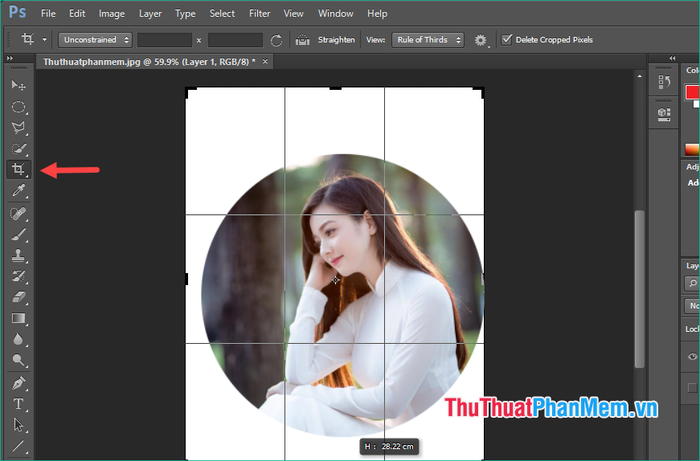Viewport: 700px width, 461px height.
Task: Open the File menu
Action: coord(48,14)
